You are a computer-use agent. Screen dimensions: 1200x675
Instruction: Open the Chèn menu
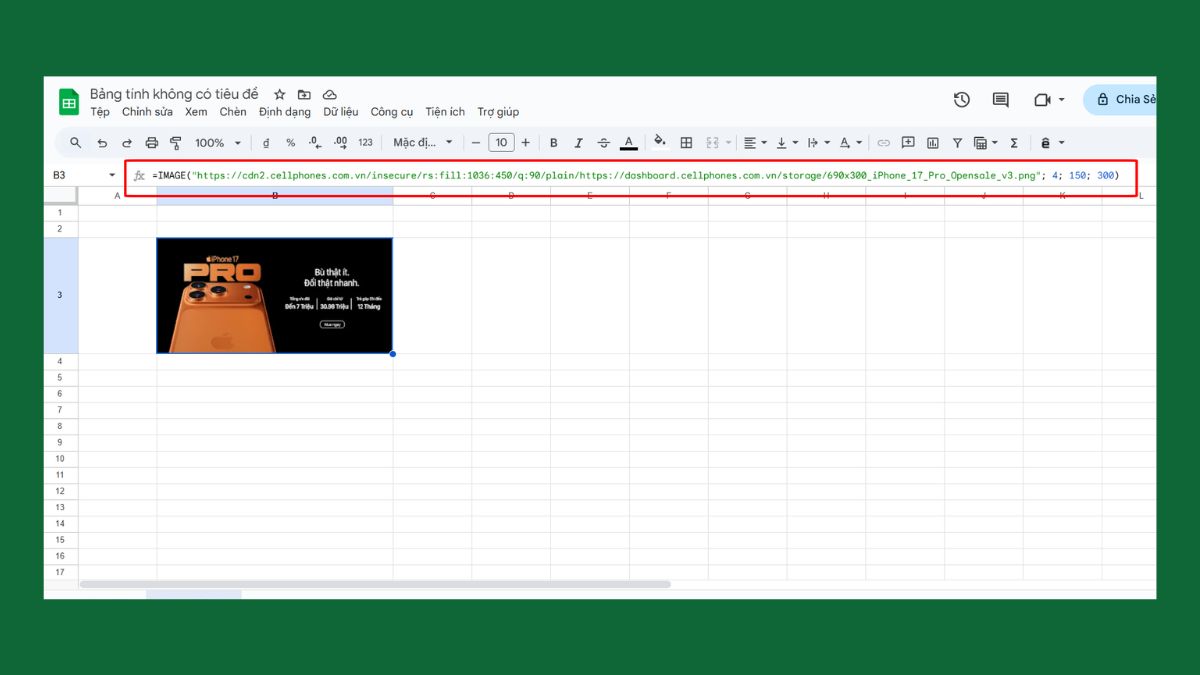232,112
